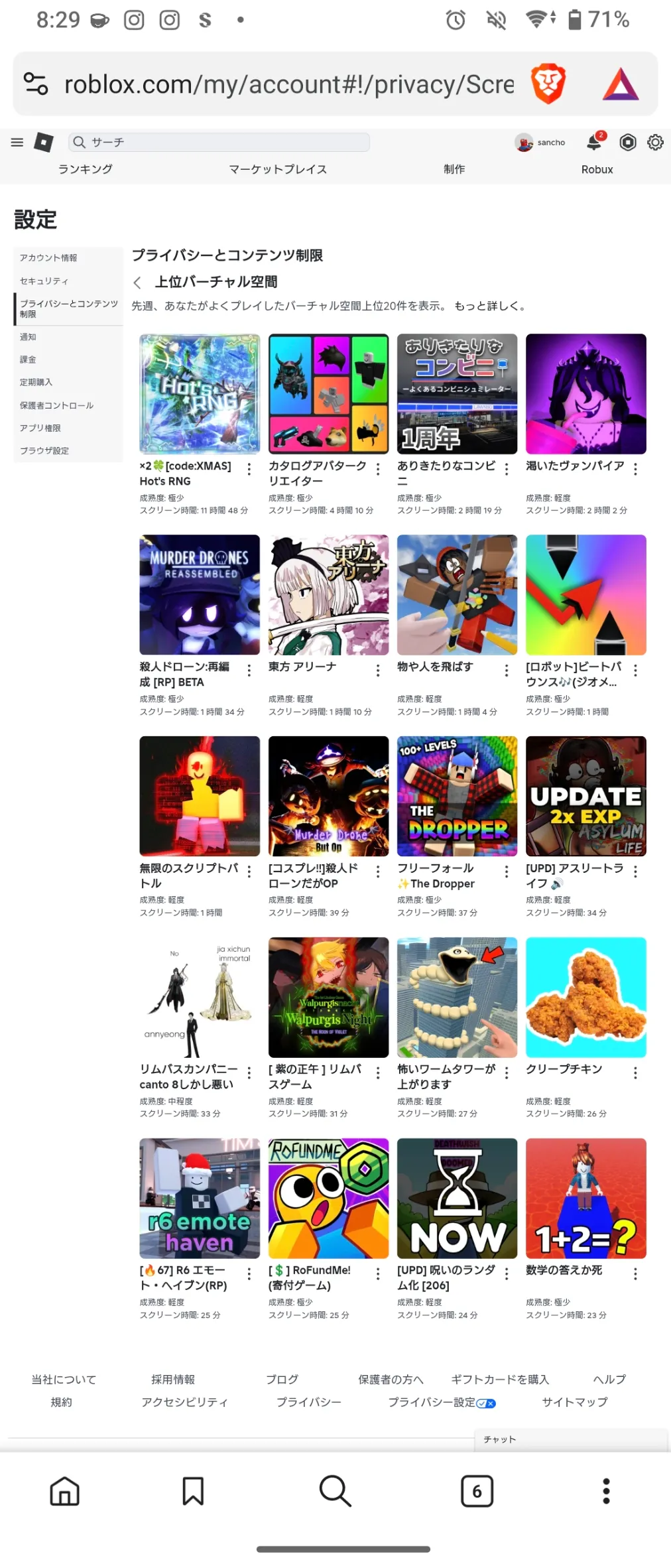Image resolution: width=671 pixels, height=1568 pixels.
Task: Open options menu for カタログアバタークリエイター
Action: point(378,469)
